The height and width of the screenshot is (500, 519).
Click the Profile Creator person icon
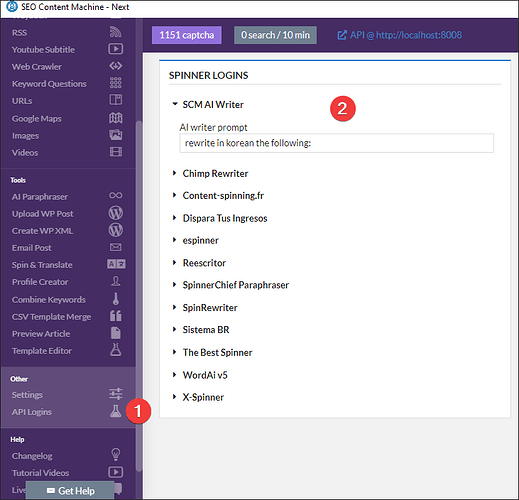tap(116, 281)
